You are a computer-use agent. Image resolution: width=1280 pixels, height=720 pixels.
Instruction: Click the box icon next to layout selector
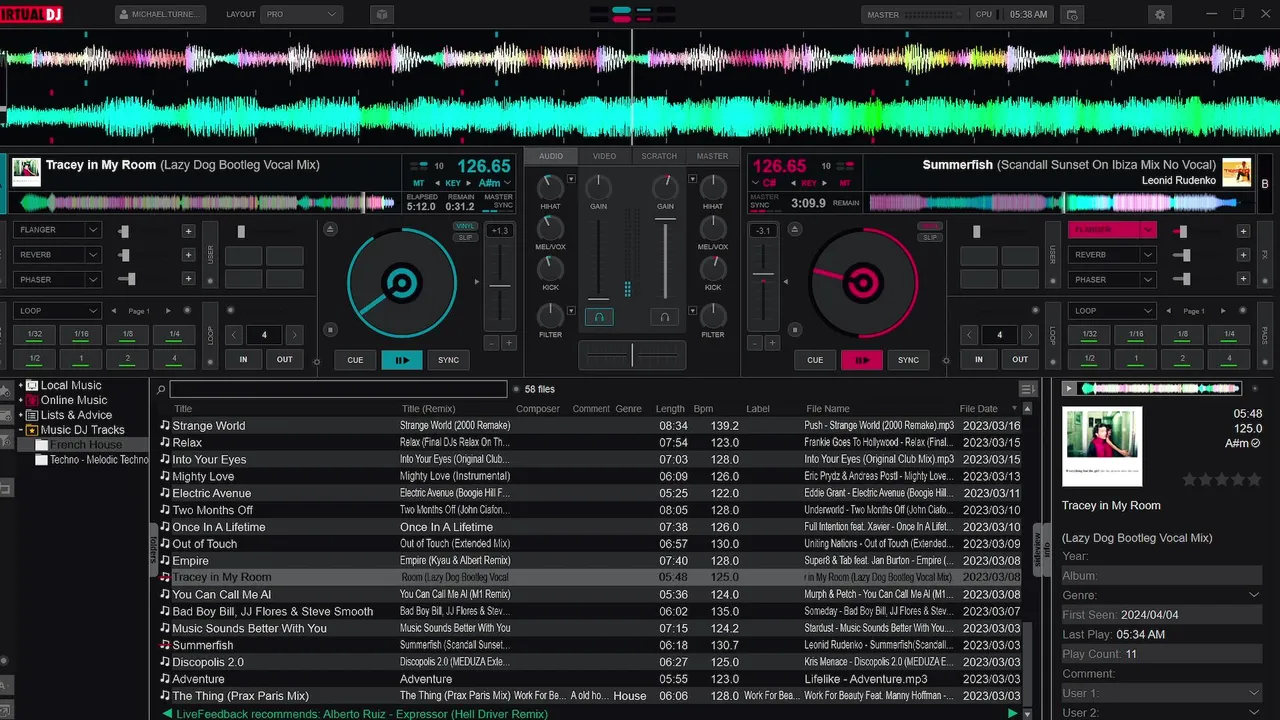click(x=381, y=15)
